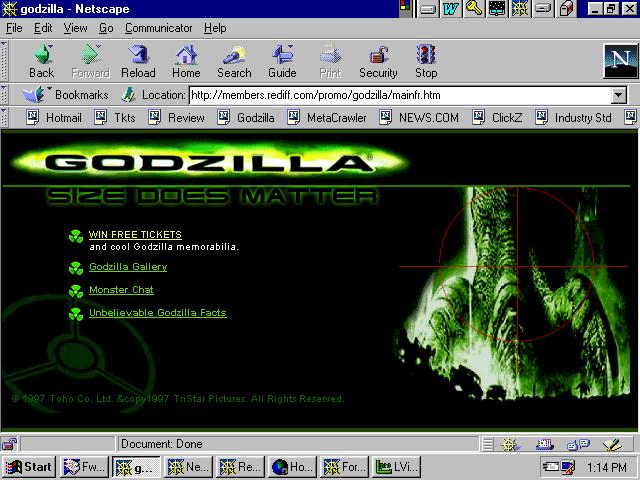Open the Communicator menu
The image size is (640, 480).
pyautogui.click(x=159, y=28)
